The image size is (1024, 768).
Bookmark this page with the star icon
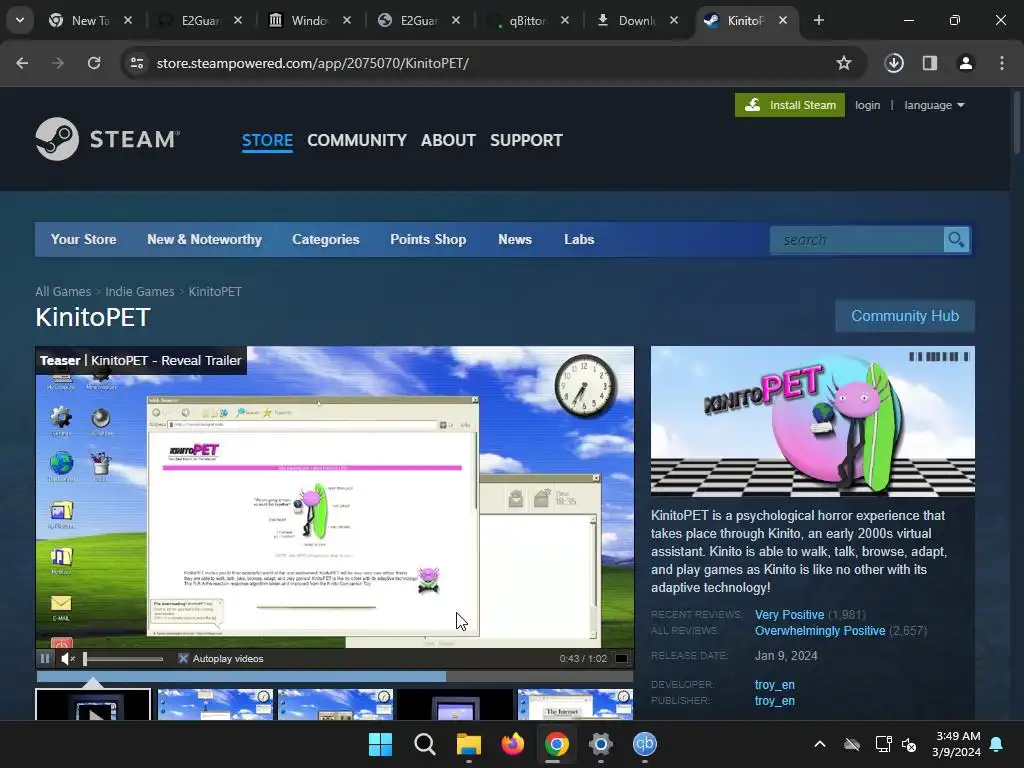tap(844, 63)
